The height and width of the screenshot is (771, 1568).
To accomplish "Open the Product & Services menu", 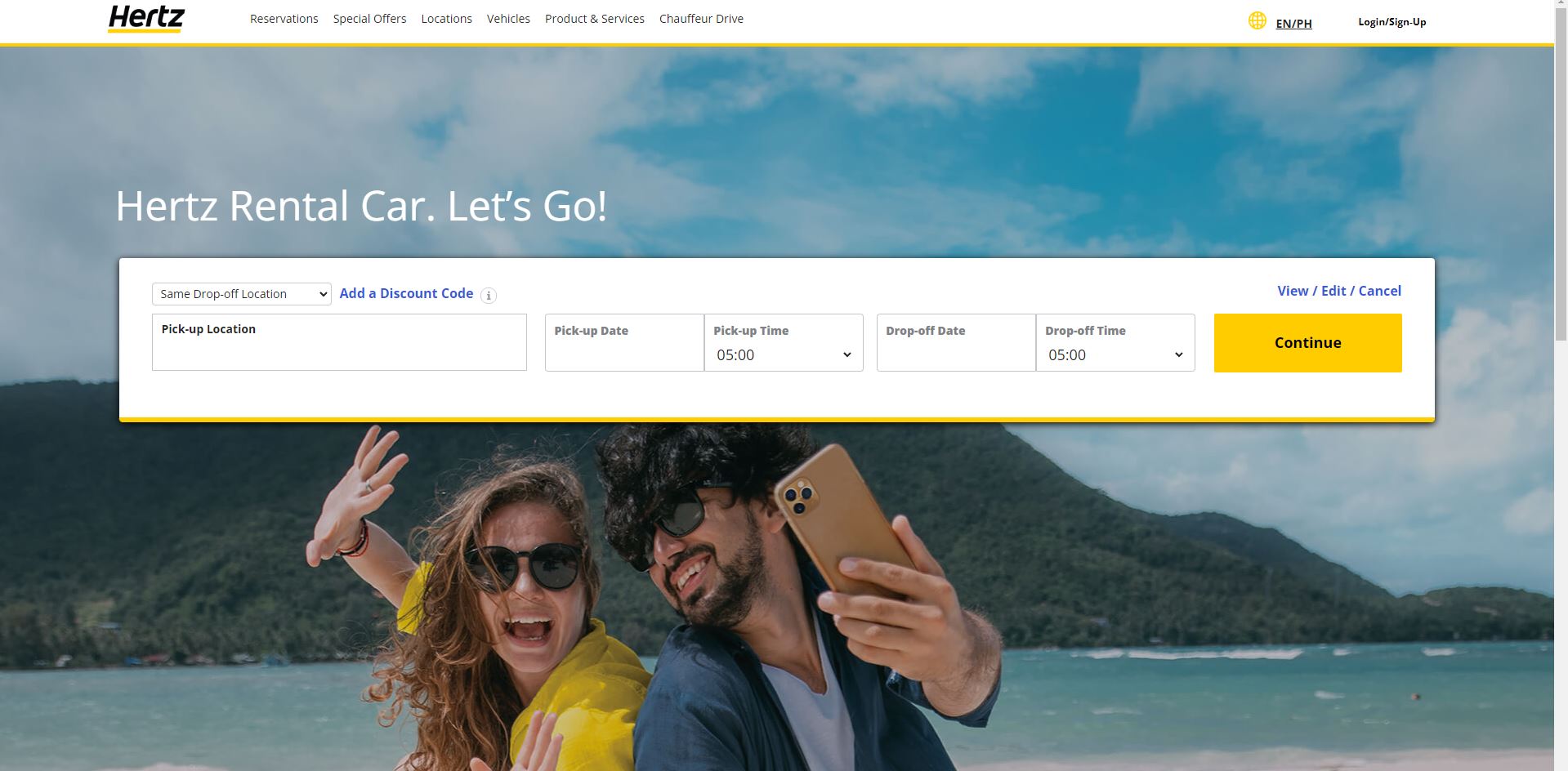I will [595, 19].
